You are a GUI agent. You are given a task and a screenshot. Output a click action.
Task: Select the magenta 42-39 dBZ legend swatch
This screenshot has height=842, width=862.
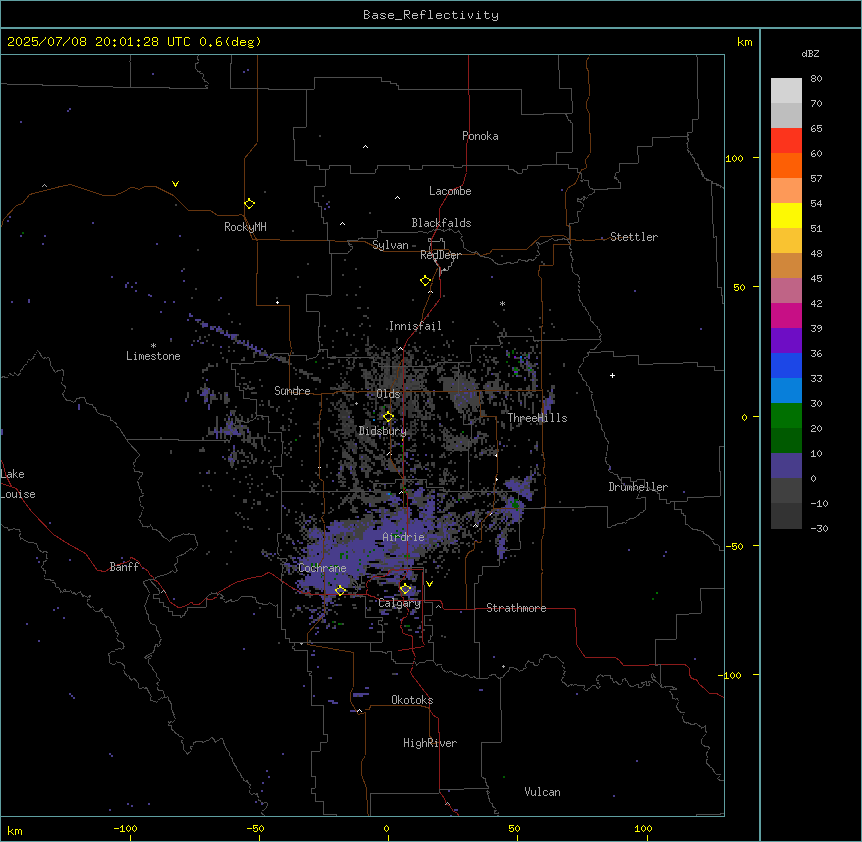pos(786,315)
